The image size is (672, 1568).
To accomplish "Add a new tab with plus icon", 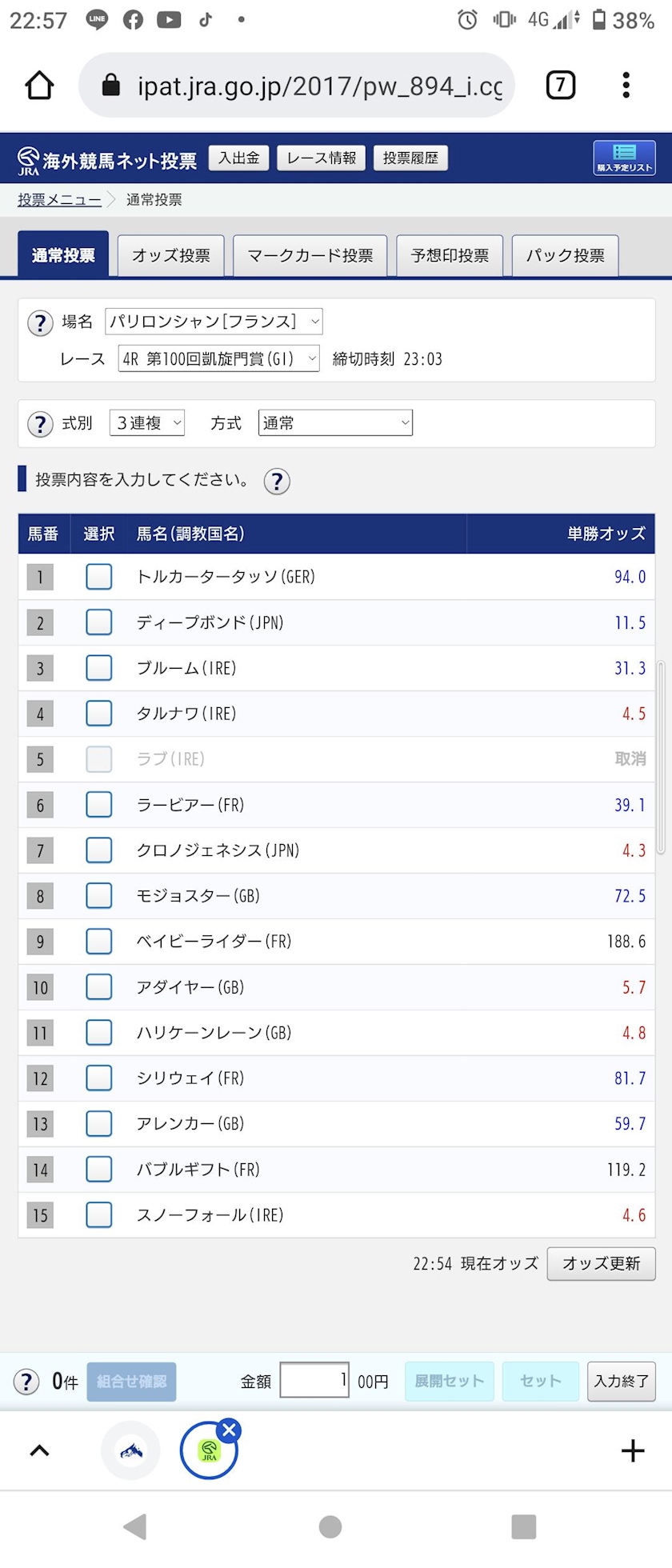I will click(632, 1450).
